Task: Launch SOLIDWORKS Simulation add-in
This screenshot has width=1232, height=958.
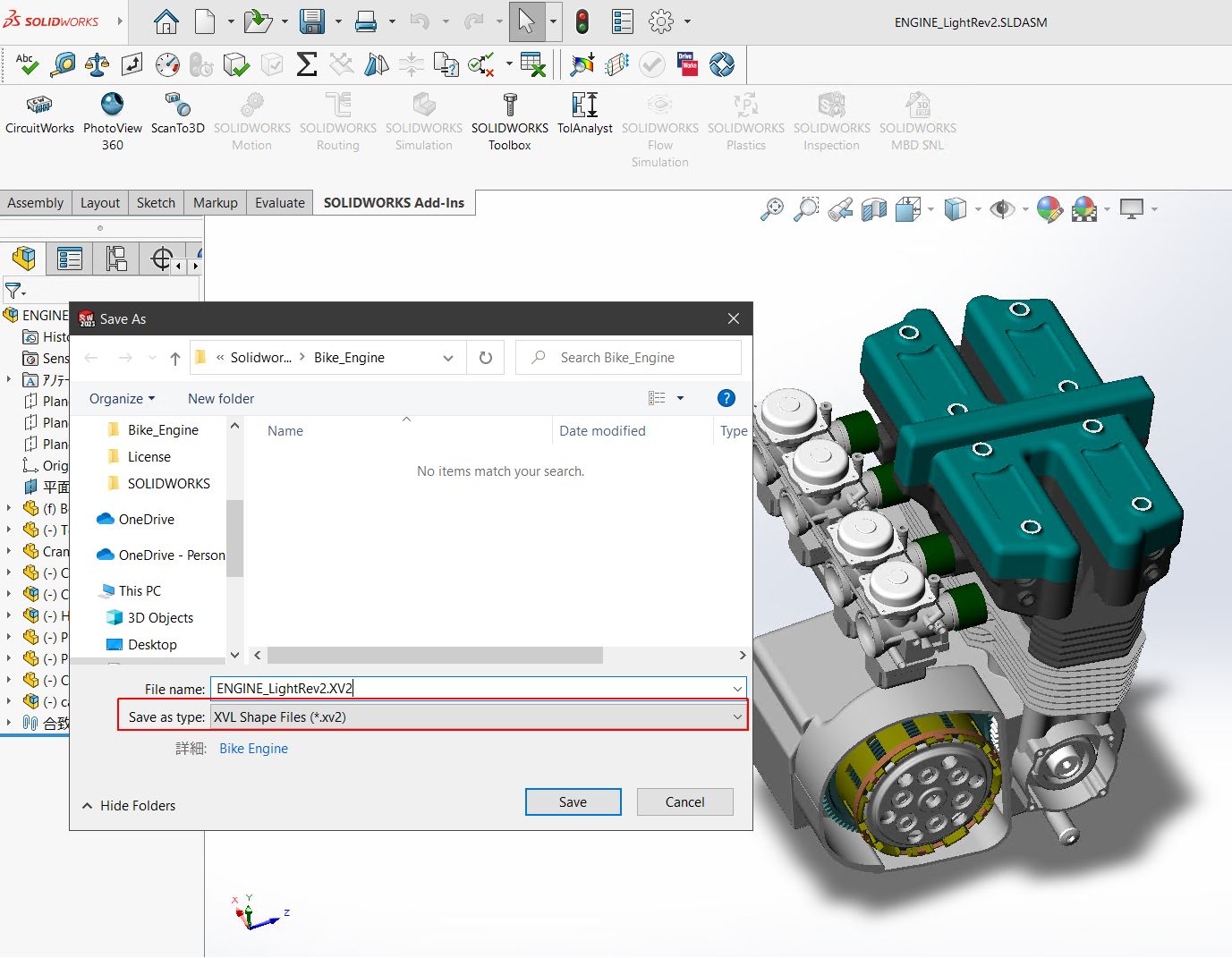Action: [x=423, y=118]
